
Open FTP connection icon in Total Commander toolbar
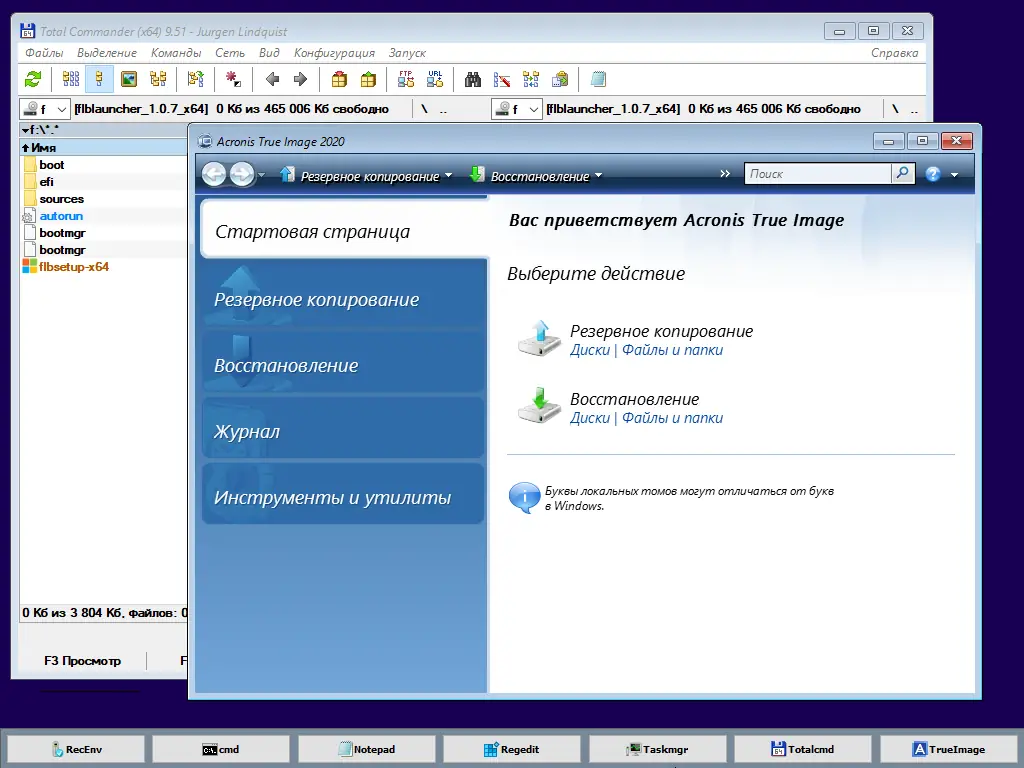pyautogui.click(x=406, y=79)
